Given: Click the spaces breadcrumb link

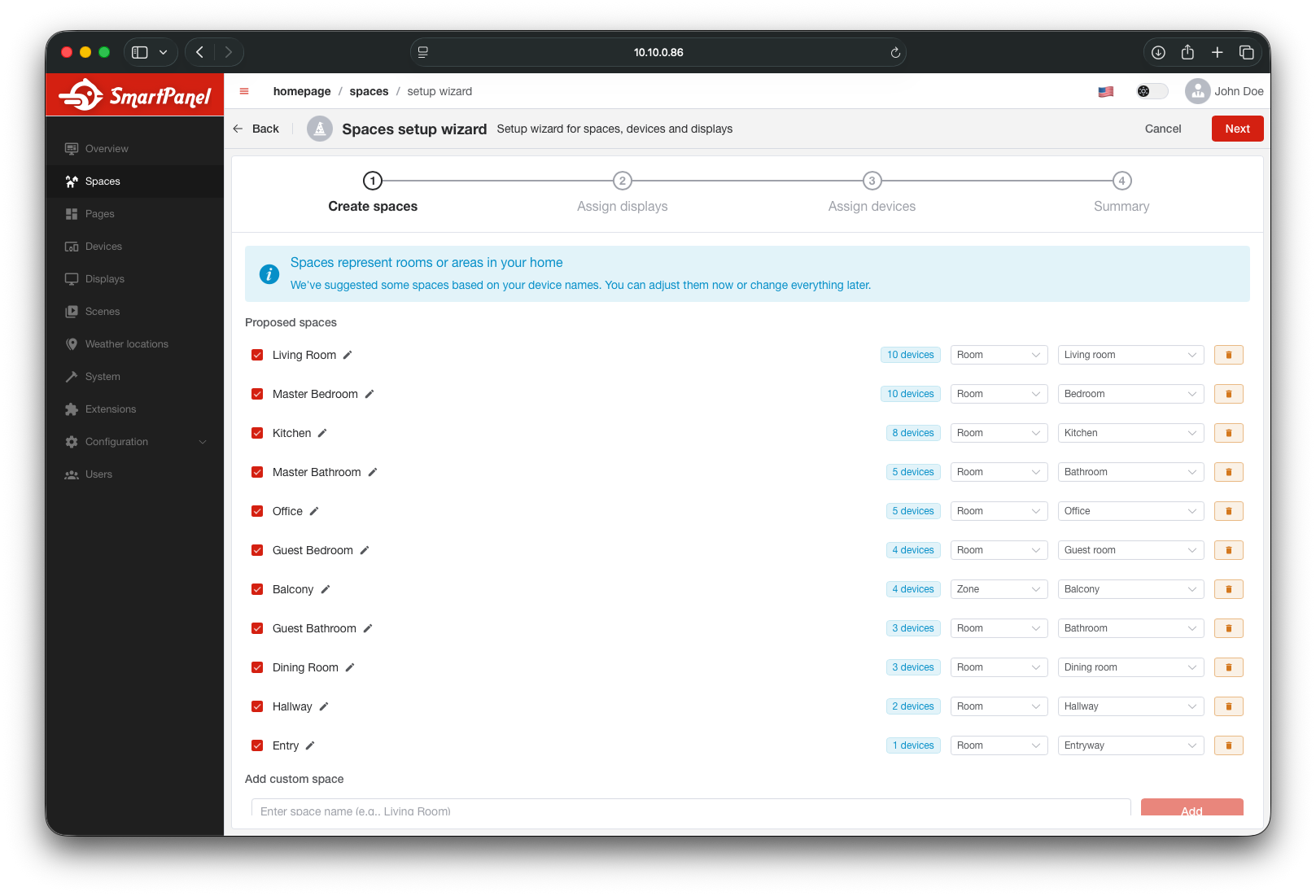Looking at the screenshot, I should (369, 91).
